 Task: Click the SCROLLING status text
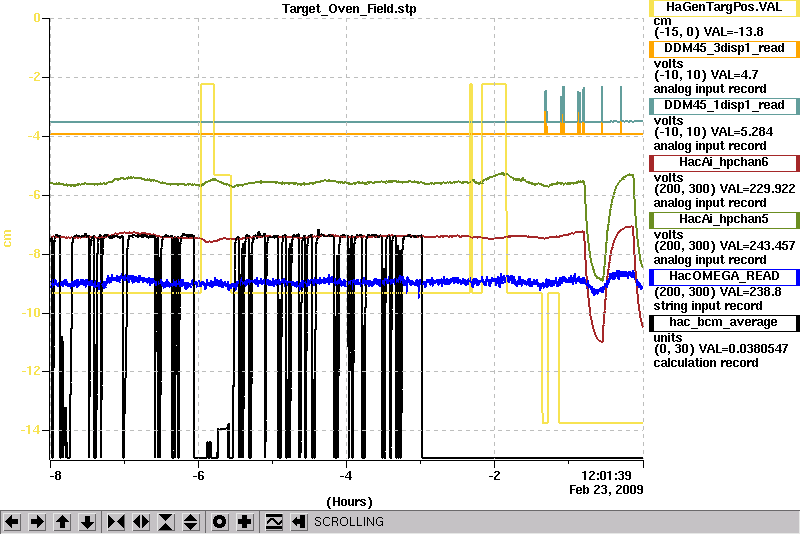coord(348,522)
